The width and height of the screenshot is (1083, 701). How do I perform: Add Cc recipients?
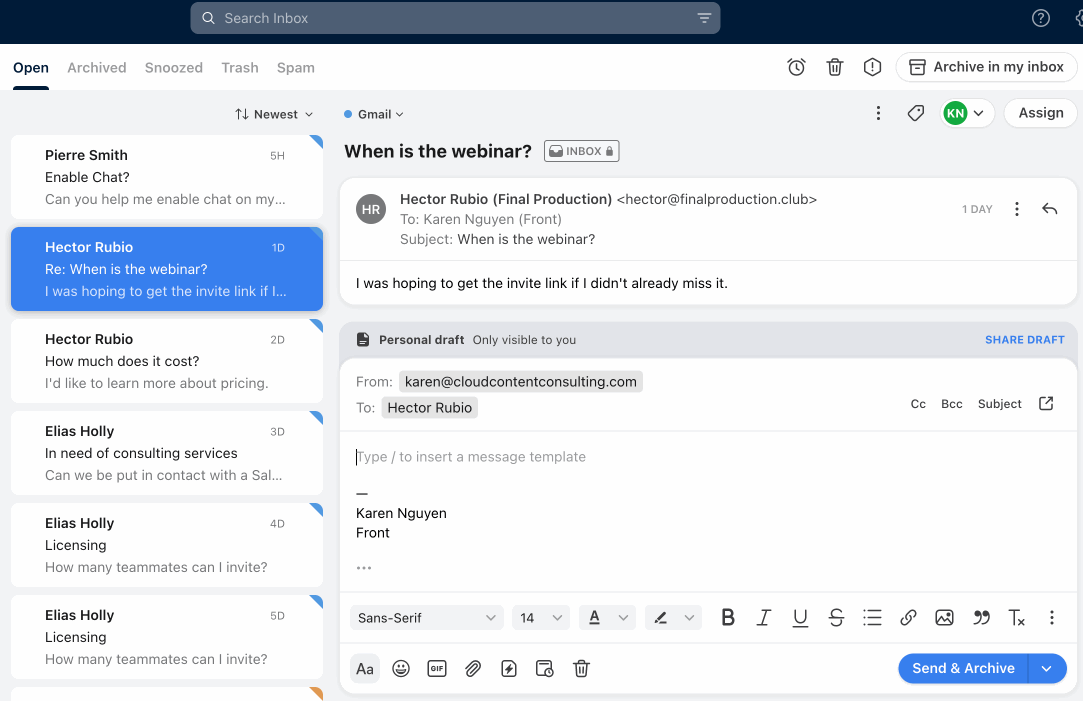[918, 404]
